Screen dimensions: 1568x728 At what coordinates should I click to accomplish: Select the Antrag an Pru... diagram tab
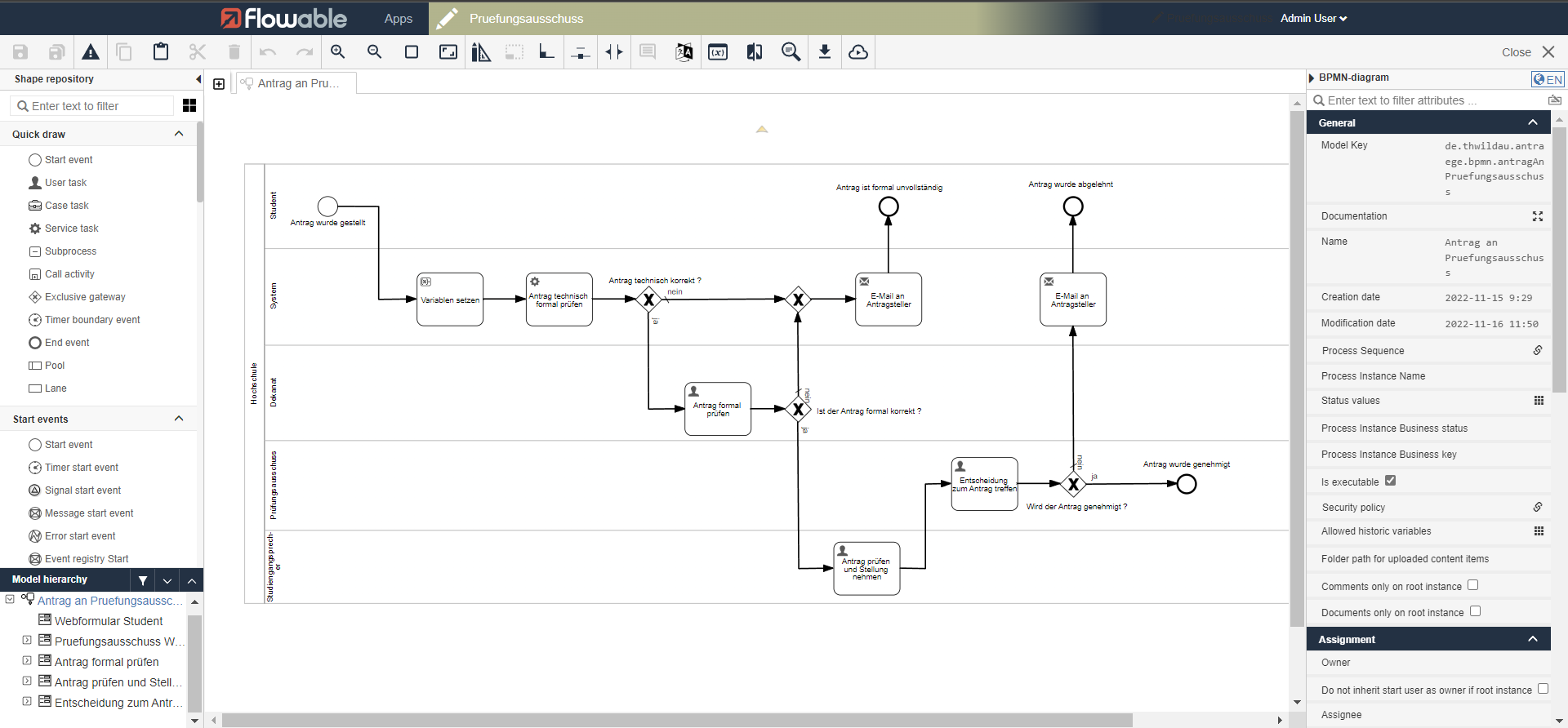pos(297,83)
